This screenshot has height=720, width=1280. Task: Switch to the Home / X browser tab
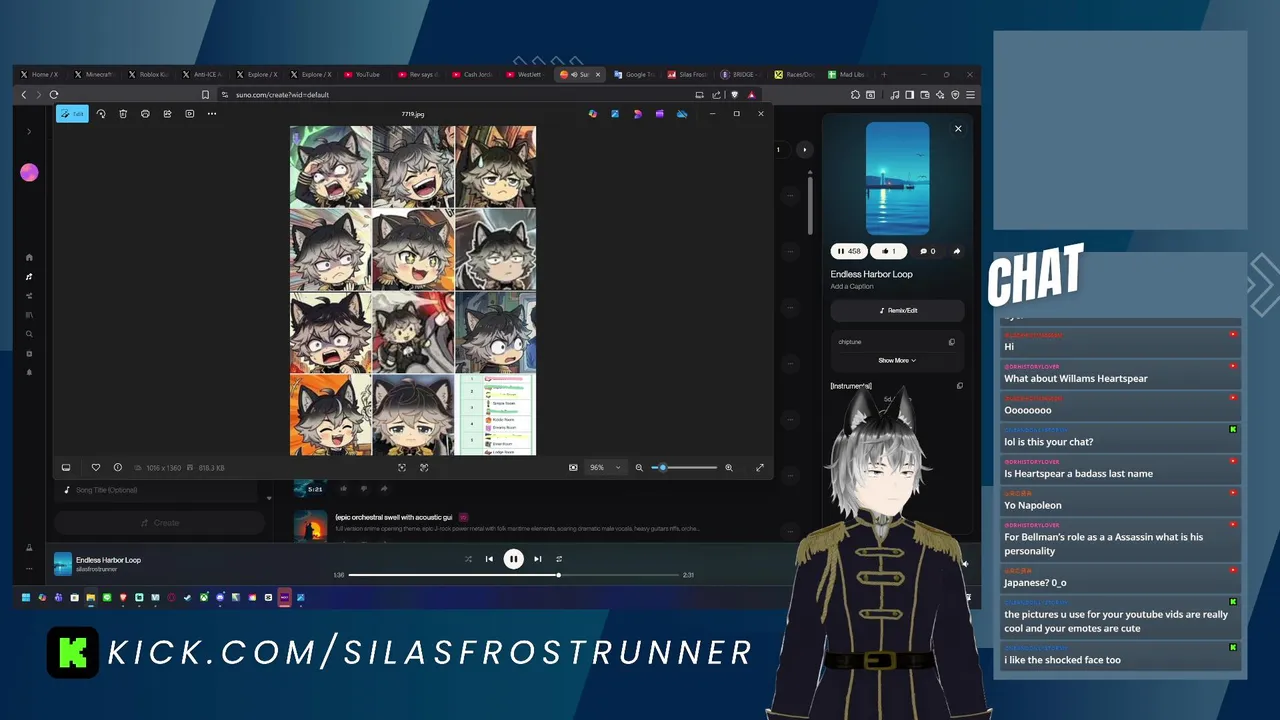point(41,74)
